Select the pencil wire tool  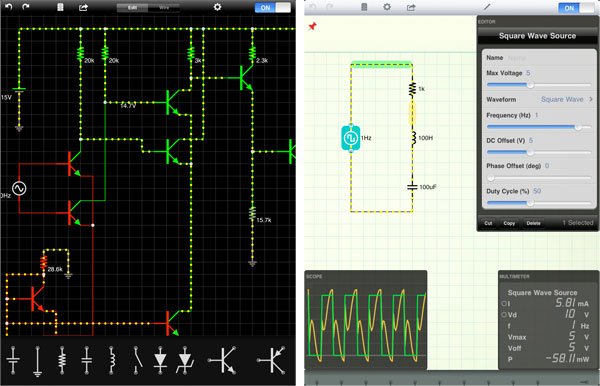point(487,7)
